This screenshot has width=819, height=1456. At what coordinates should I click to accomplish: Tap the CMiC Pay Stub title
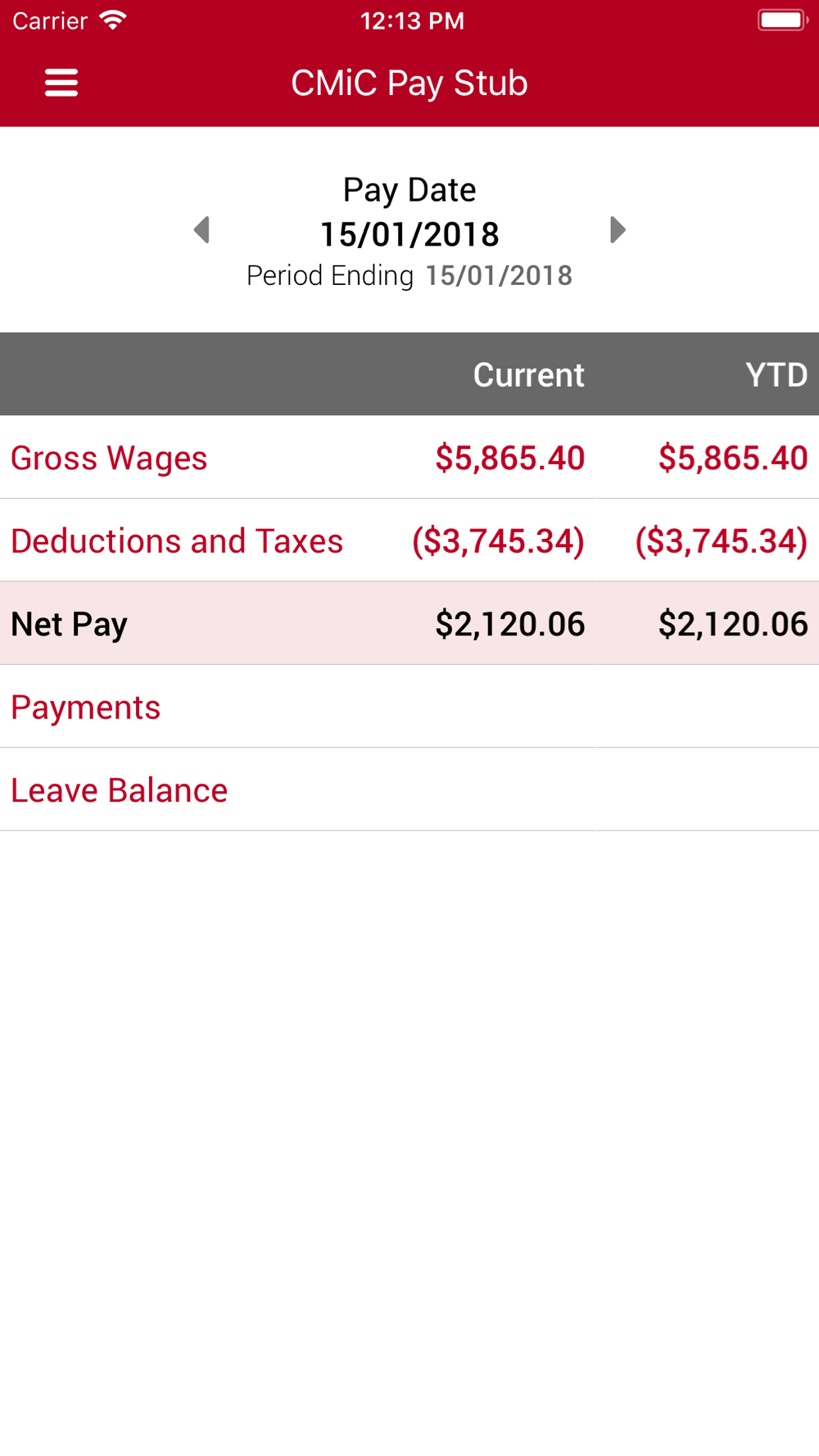click(409, 83)
